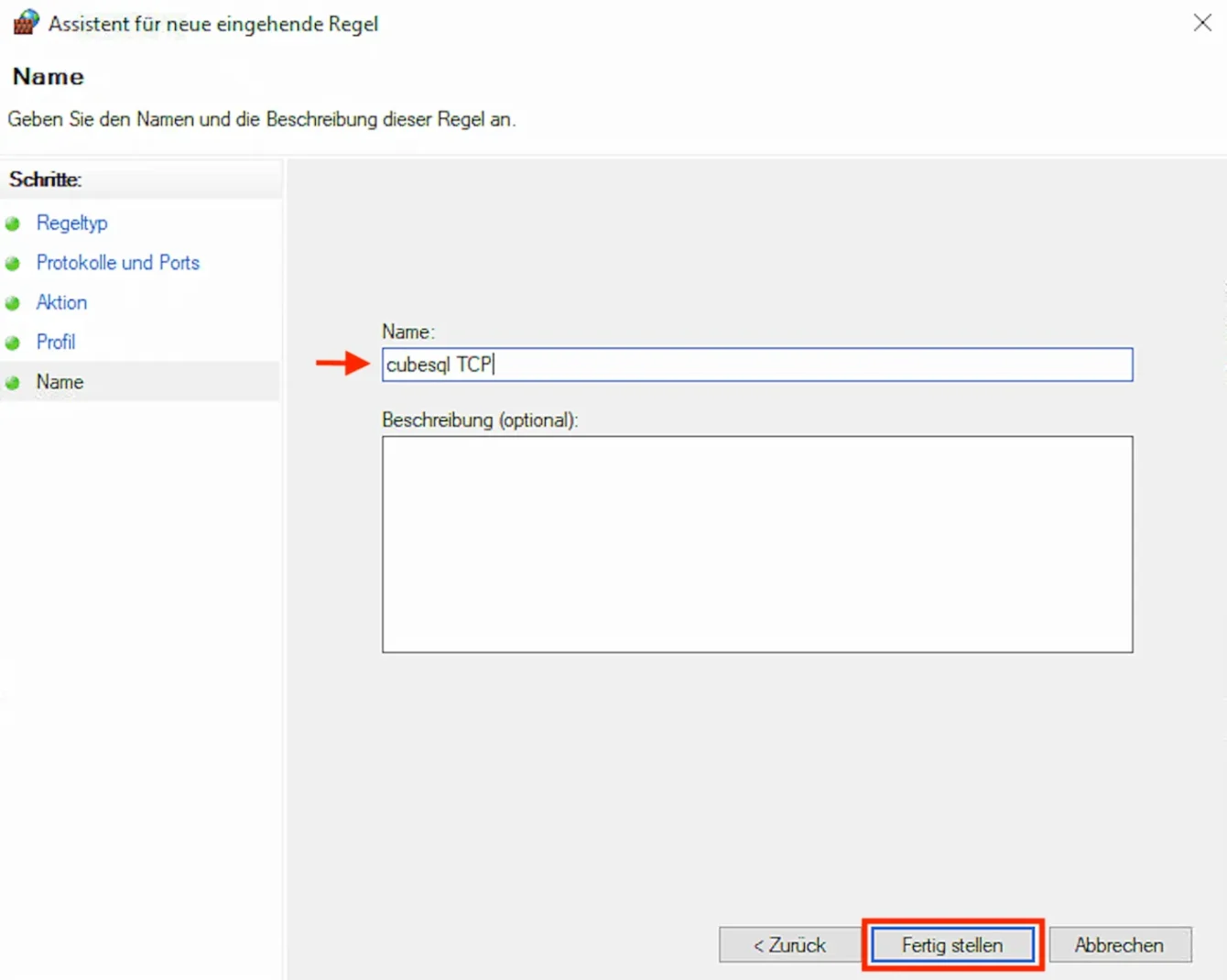This screenshot has height=980, width=1227.
Task: Finish the rule with Fertig stellen
Action: 952,945
